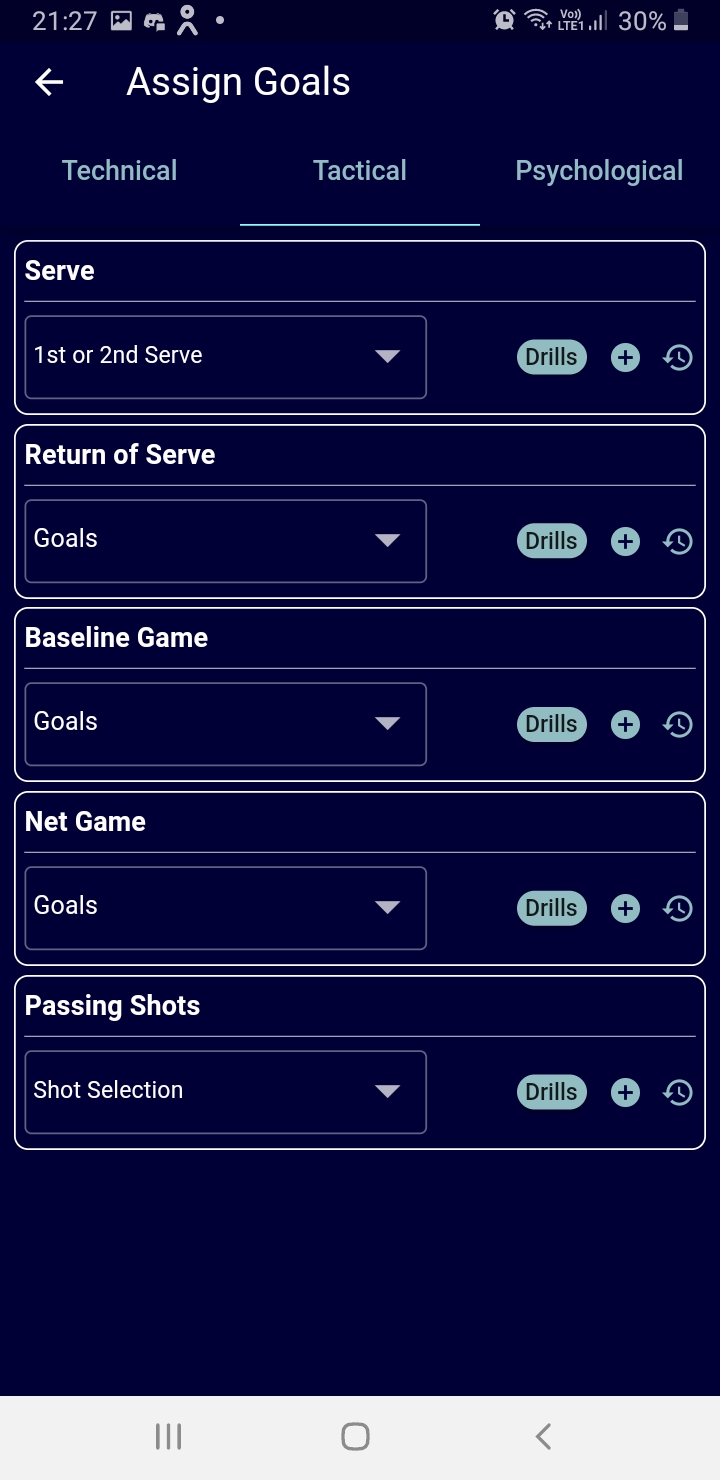Switch to the Technical tab
720x1480 pixels.
120,171
